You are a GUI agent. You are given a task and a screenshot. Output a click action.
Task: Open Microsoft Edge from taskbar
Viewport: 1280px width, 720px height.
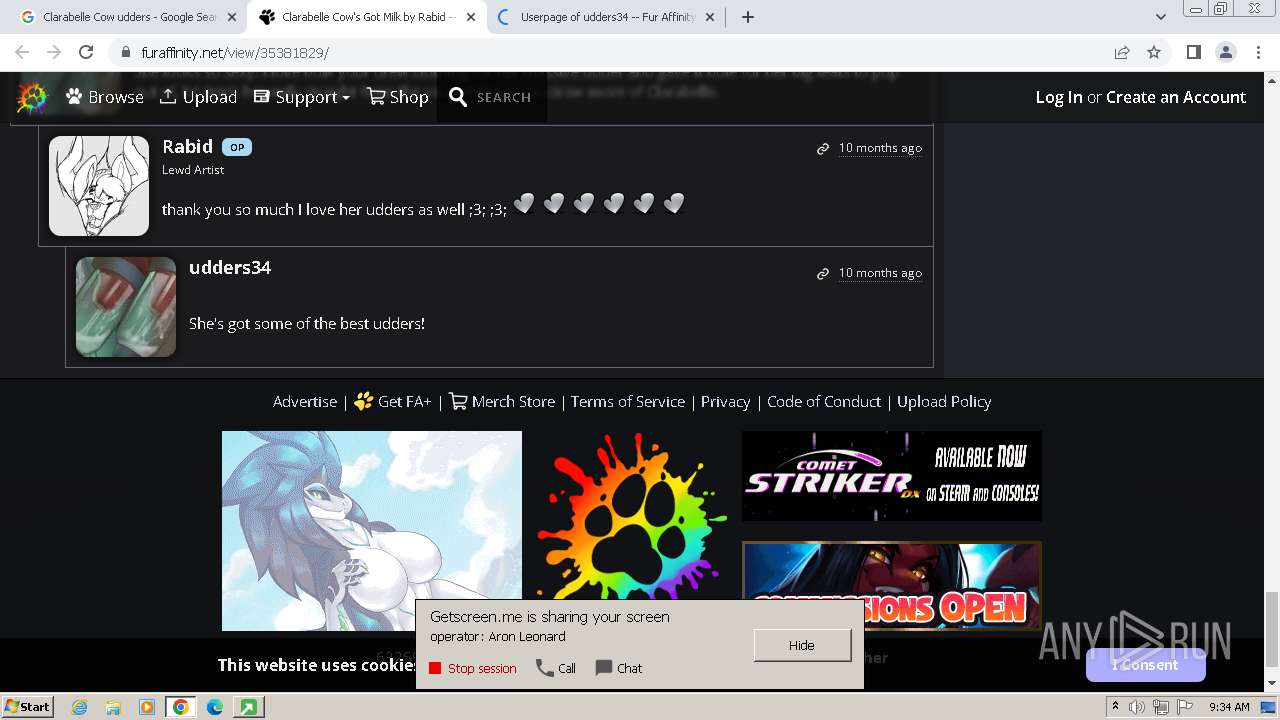point(214,707)
